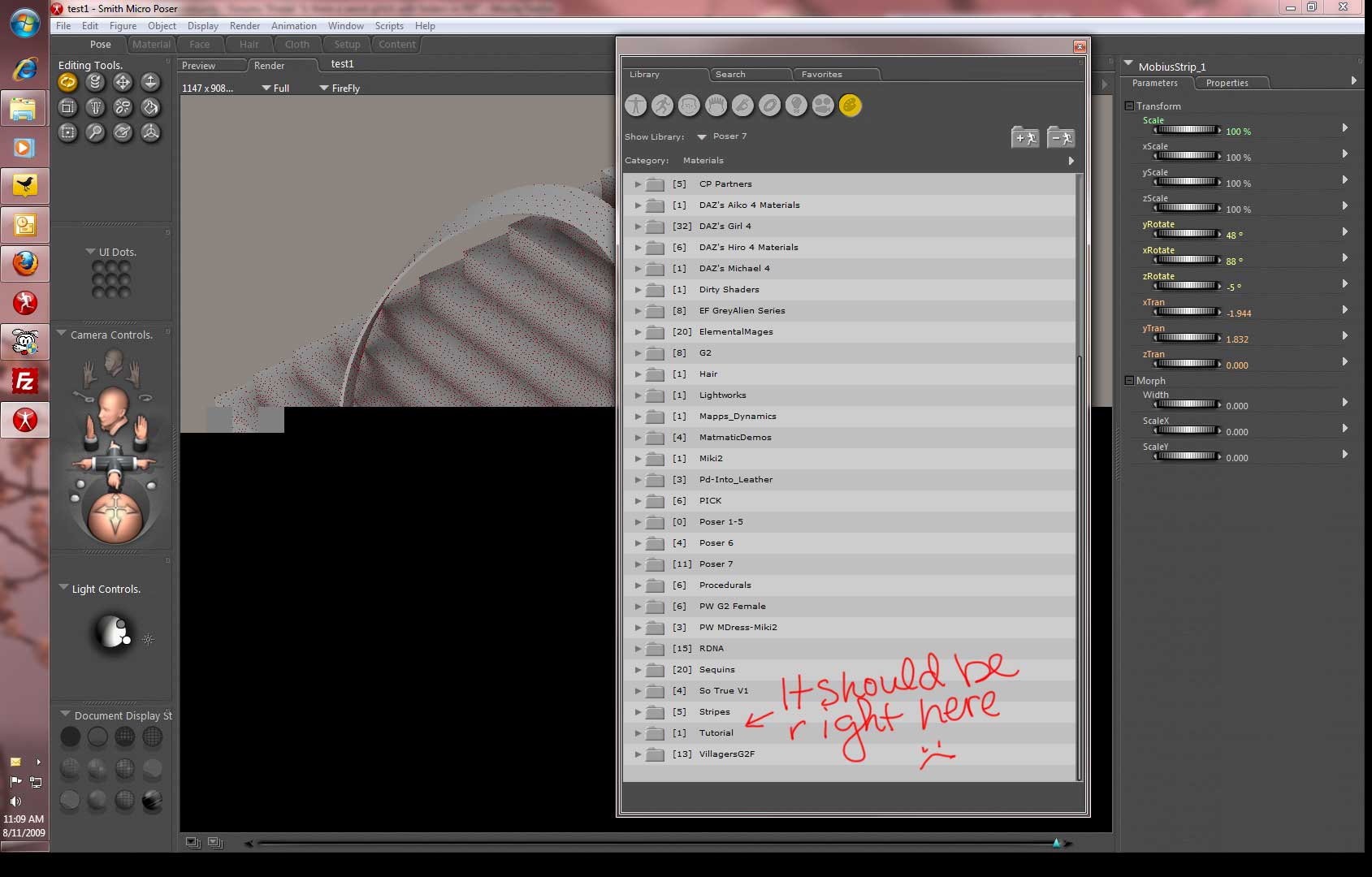1372x877 pixels.
Task: Expand the DAZ's Girl 4 folder
Action: tap(638, 227)
